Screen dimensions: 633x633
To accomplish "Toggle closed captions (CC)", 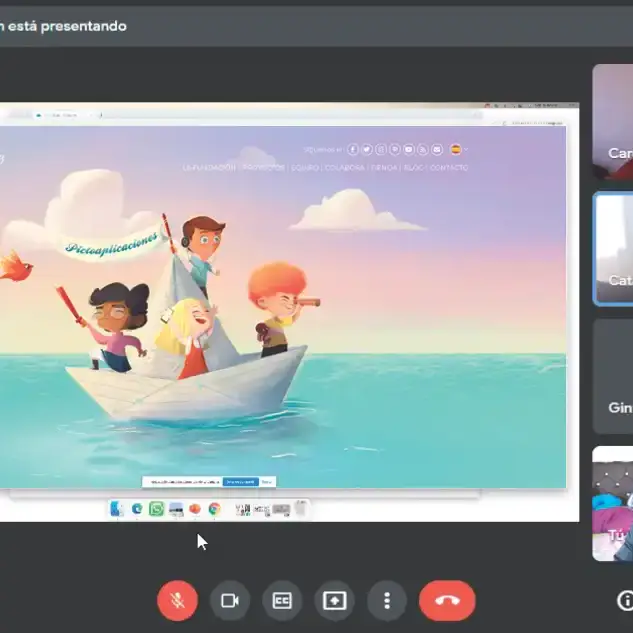I will (x=282, y=600).
